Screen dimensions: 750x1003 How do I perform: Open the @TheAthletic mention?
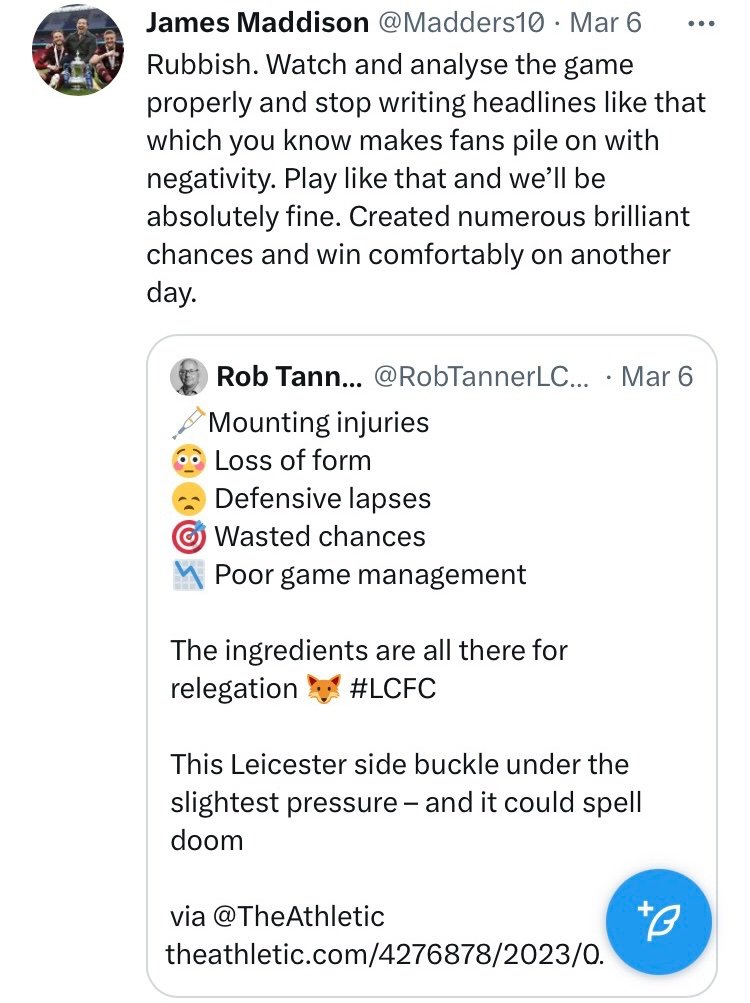298,916
